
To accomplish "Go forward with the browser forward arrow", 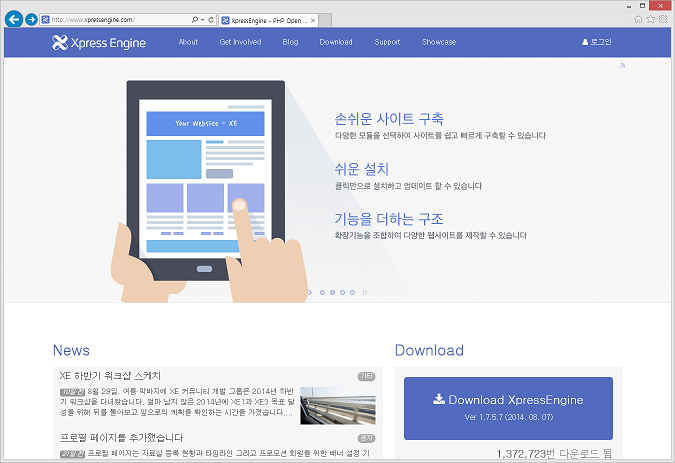I will point(31,19).
